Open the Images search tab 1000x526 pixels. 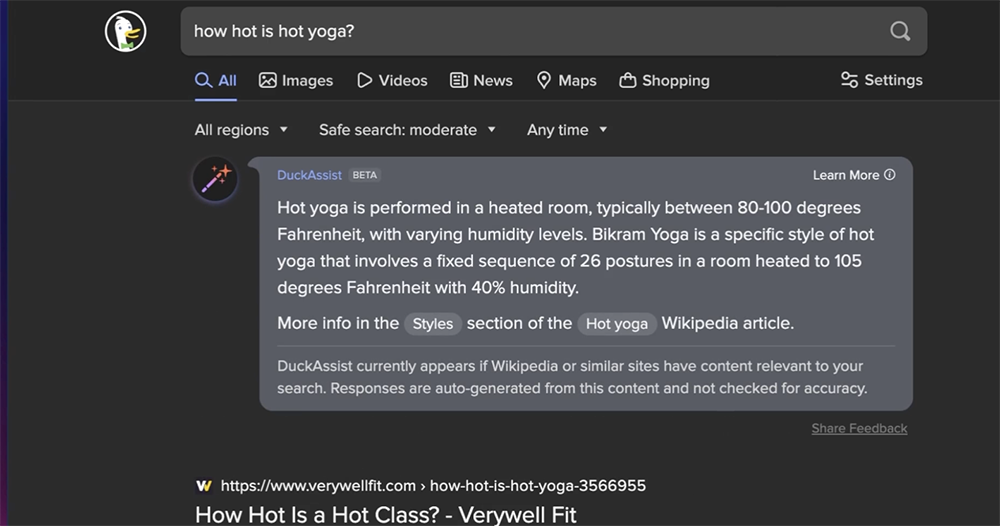point(296,81)
